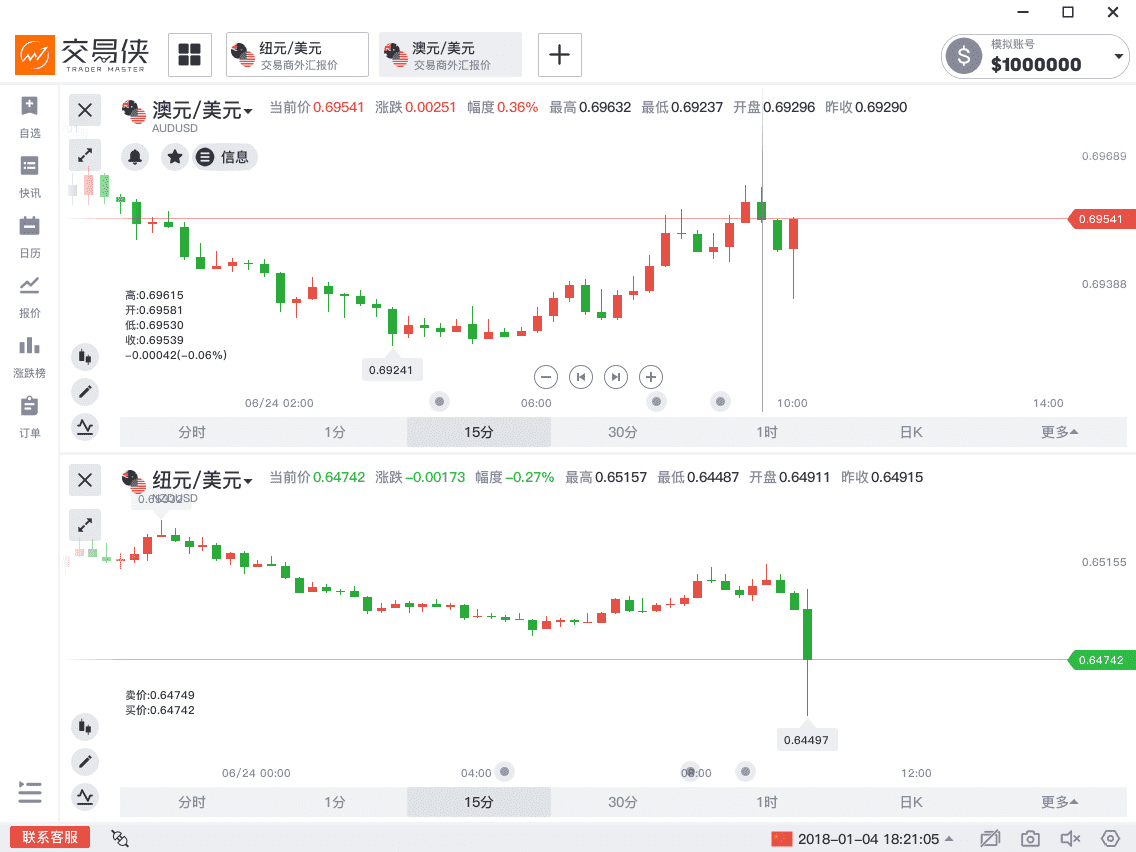Click the 联系客服 support button

[x=50, y=838]
